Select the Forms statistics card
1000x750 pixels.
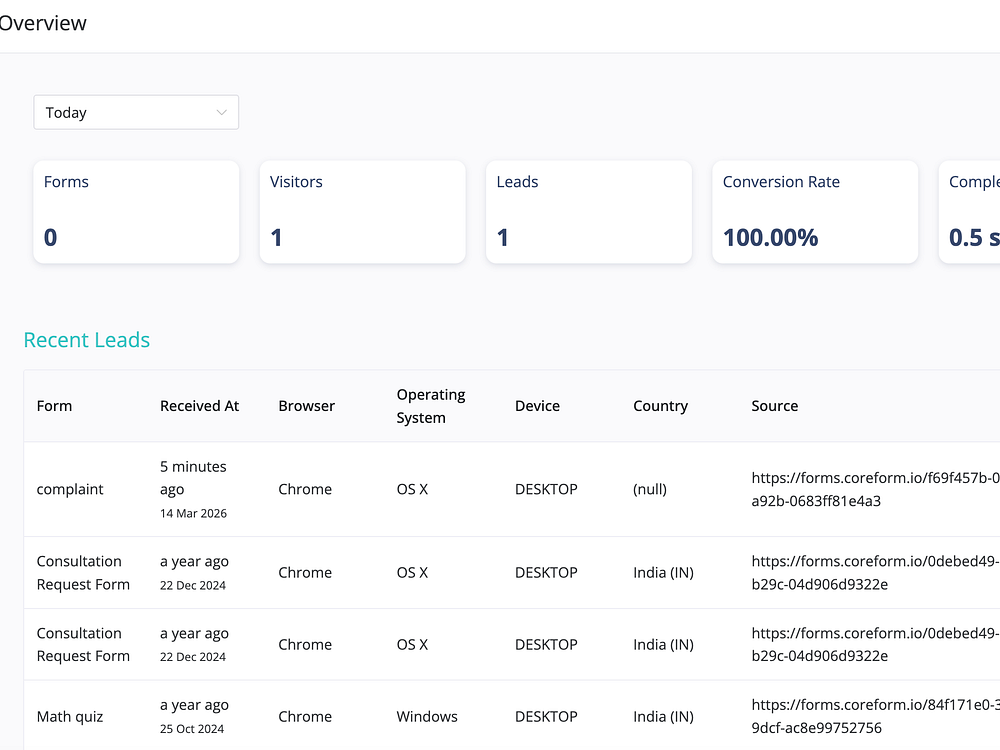tap(136, 211)
